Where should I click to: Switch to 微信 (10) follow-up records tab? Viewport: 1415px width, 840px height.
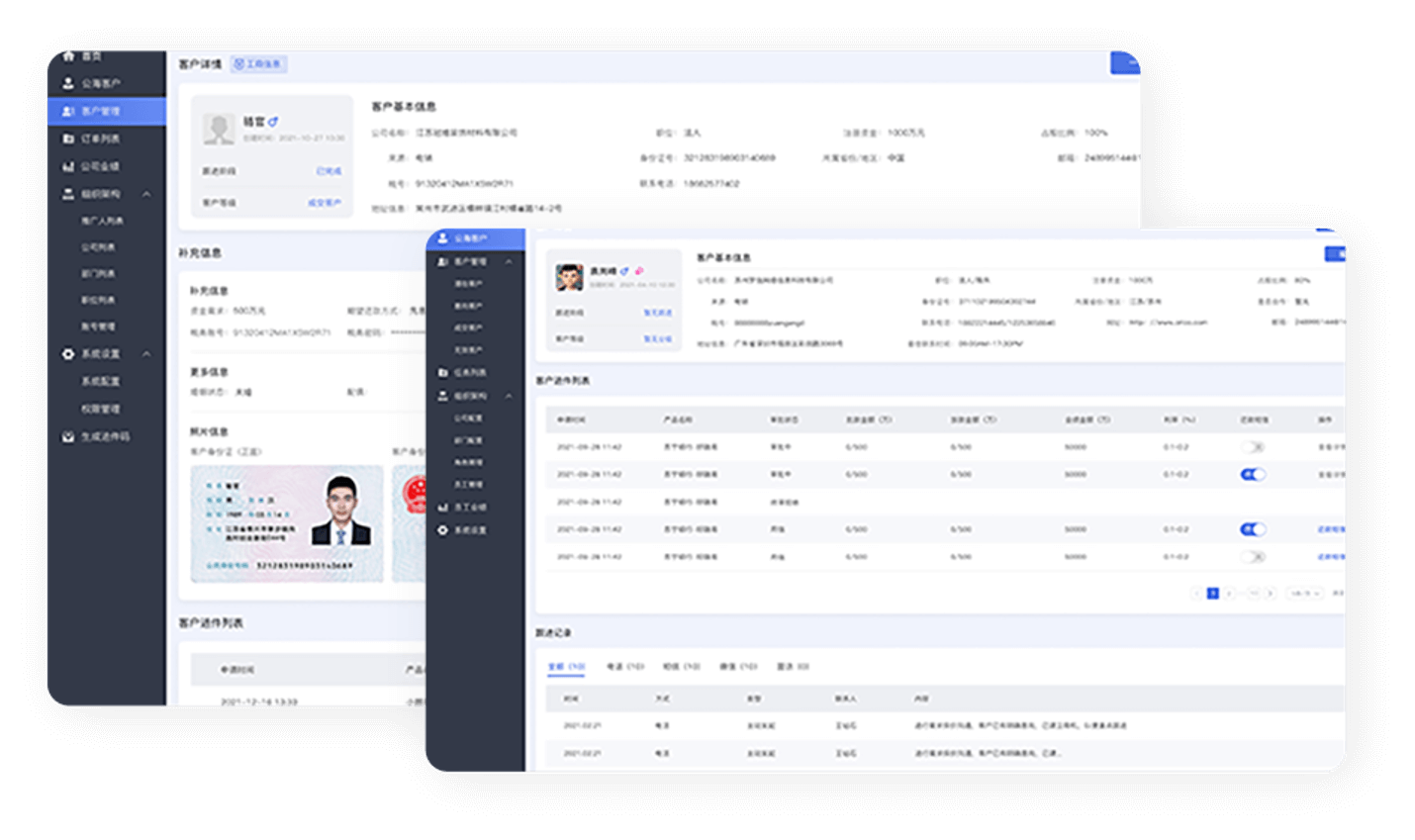point(738,667)
